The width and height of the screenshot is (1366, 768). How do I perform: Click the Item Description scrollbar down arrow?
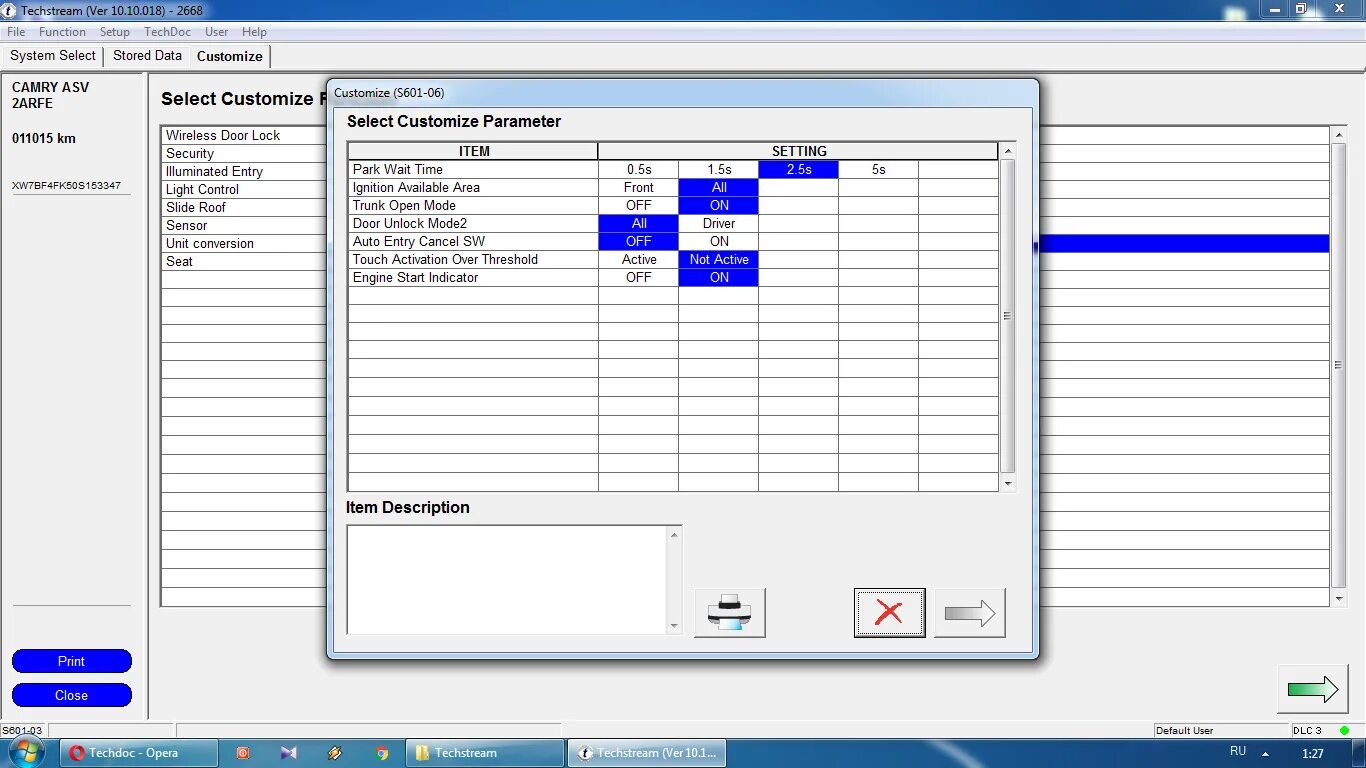click(x=674, y=626)
